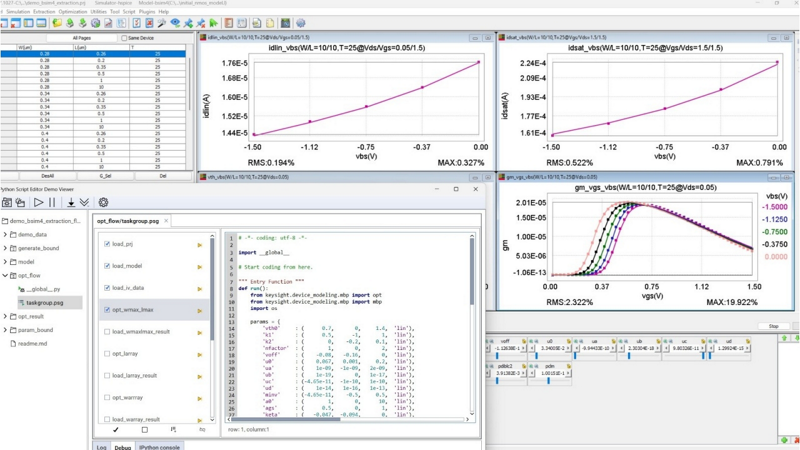This screenshot has width=800, height=450.
Task: Click the pdm parameter slider handle
Action: [x=548, y=380]
